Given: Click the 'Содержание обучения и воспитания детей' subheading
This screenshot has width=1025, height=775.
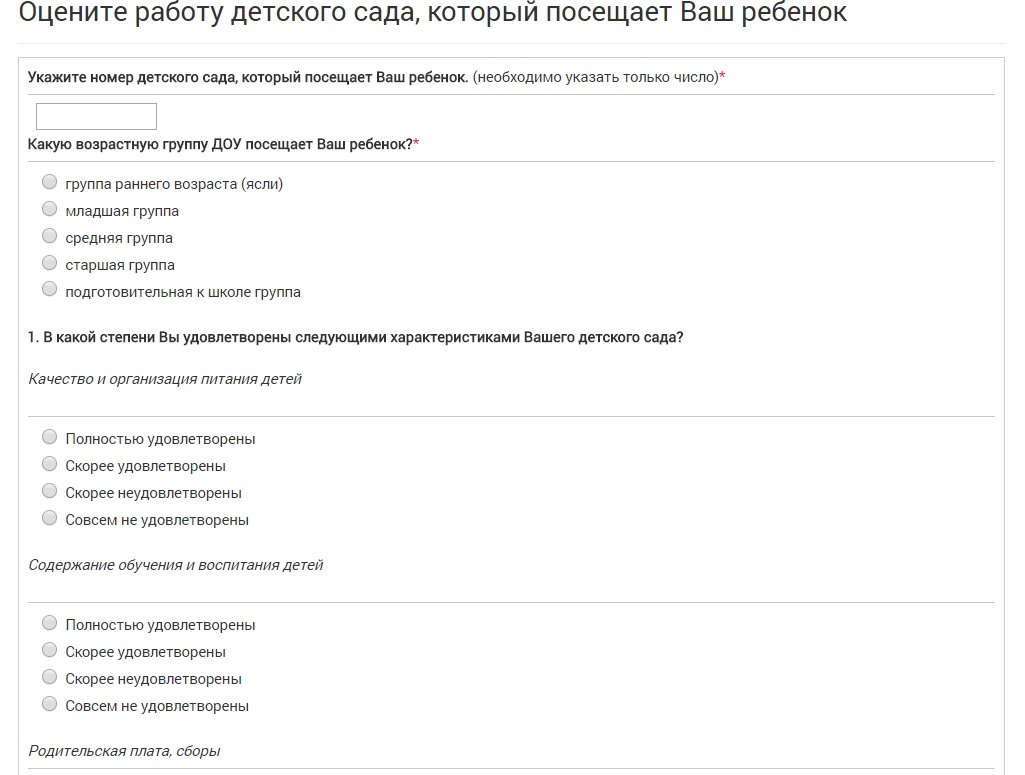Looking at the screenshot, I should pyautogui.click(x=175, y=565).
